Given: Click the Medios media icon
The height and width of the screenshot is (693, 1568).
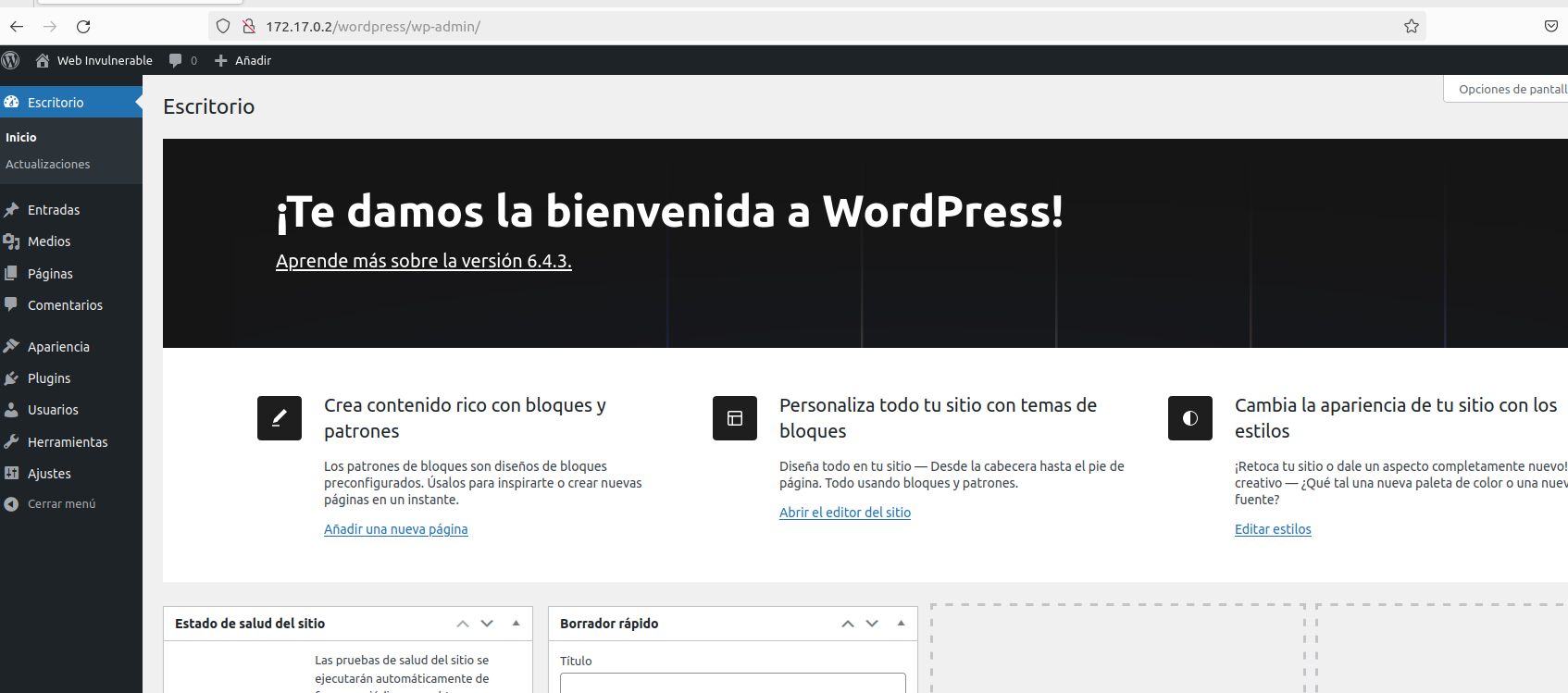Looking at the screenshot, I should pyautogui.click(x=11, y=241).
